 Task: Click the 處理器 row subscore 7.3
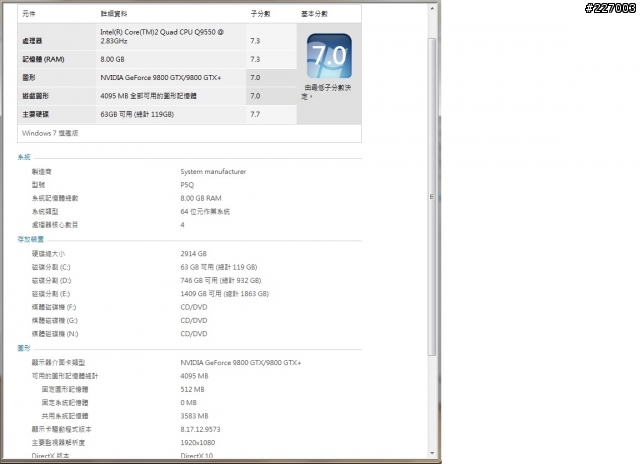click(255, 41)
